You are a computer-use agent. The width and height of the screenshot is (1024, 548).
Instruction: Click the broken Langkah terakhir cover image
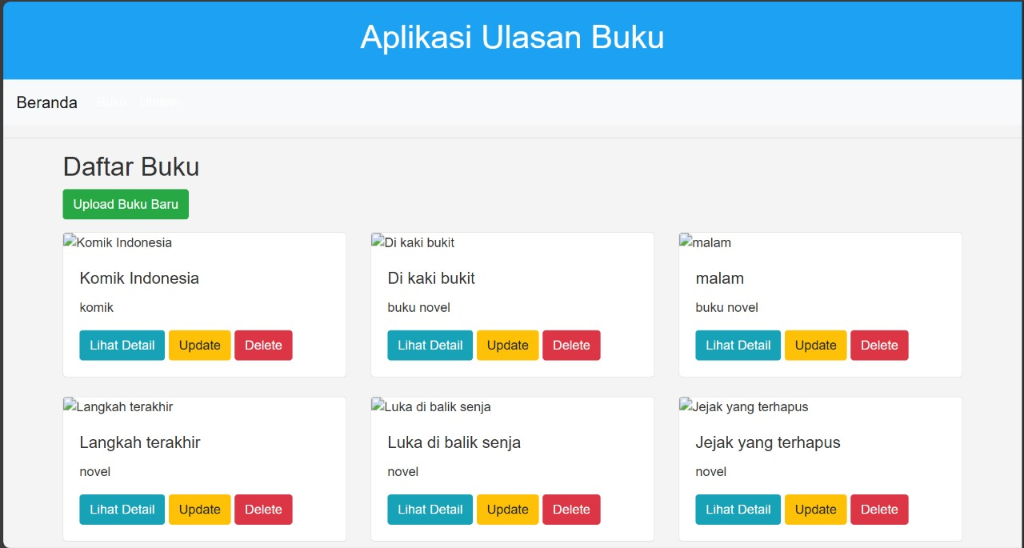118,406
